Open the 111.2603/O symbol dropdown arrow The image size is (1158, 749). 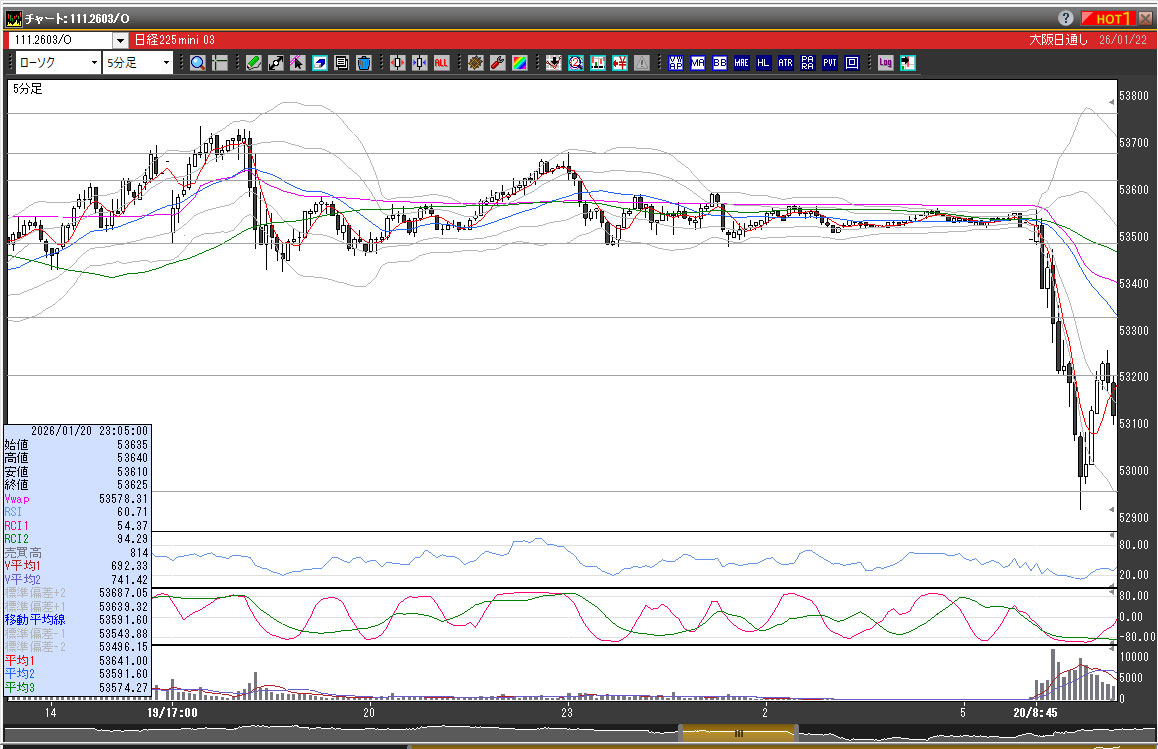click(x=120, y=40)
